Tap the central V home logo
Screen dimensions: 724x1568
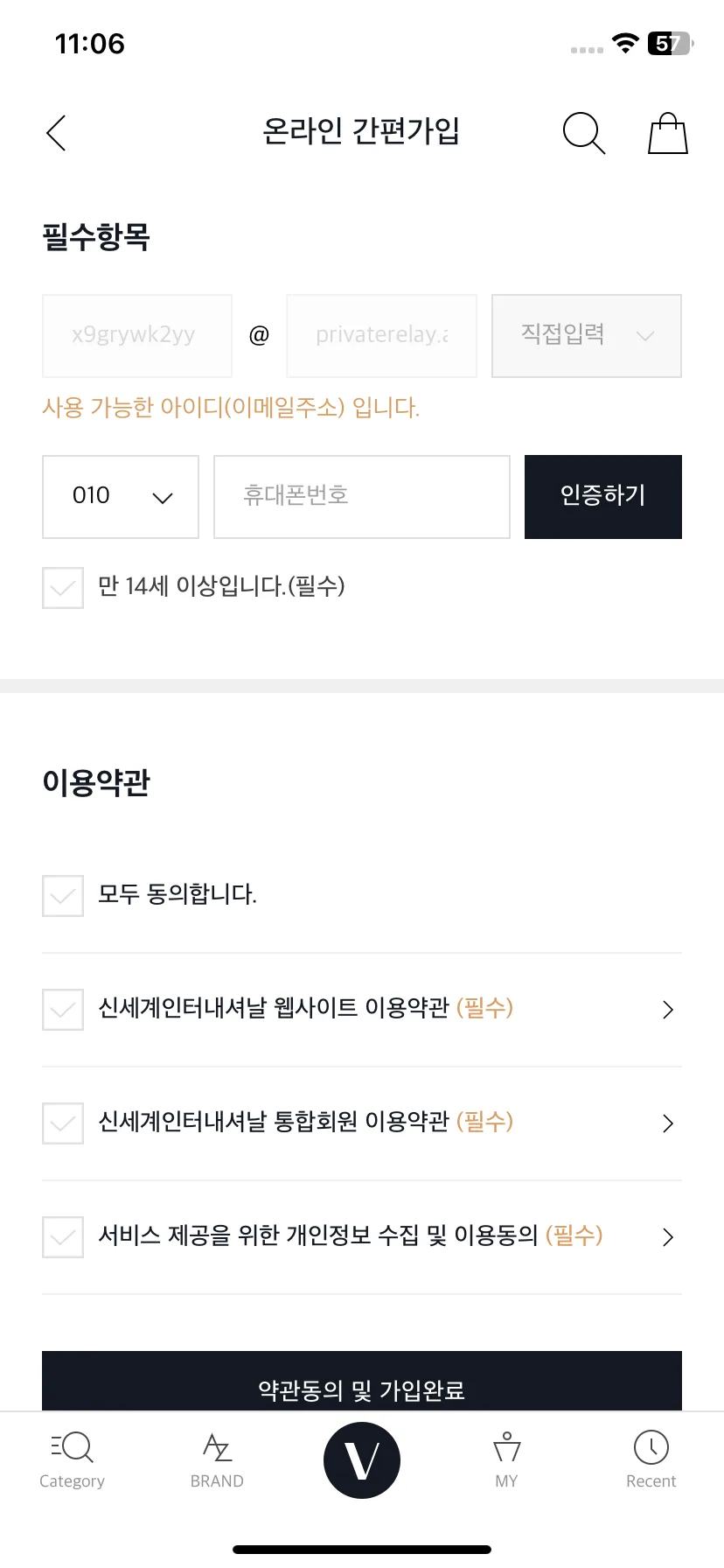tap(362, 1459)
